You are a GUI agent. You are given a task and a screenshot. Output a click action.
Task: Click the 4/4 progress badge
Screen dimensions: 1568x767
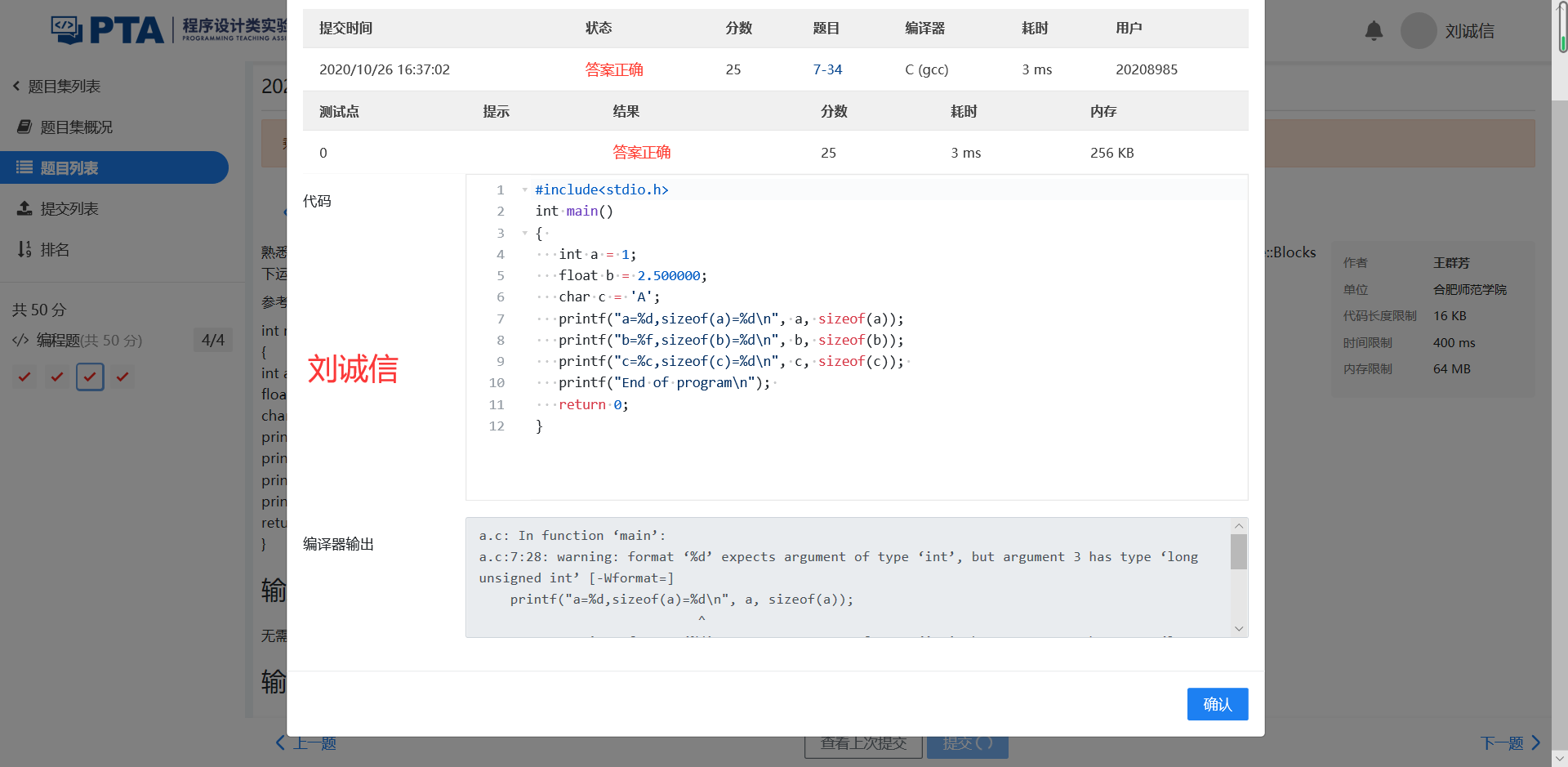(x=213, y=340)
